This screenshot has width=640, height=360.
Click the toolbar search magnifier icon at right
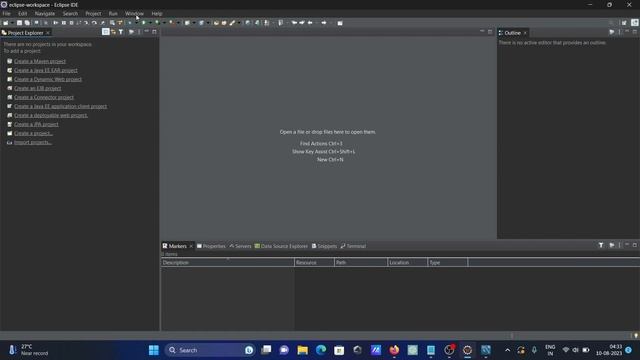(611, 23)
